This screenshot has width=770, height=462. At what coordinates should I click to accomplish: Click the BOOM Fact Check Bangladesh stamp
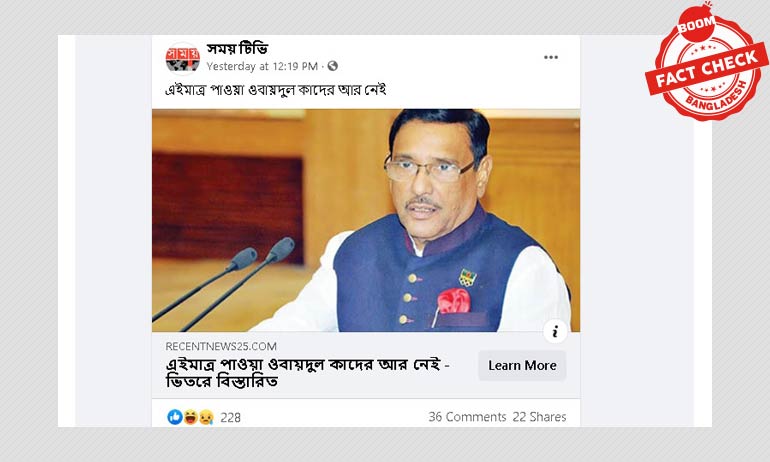click(706, 61)
